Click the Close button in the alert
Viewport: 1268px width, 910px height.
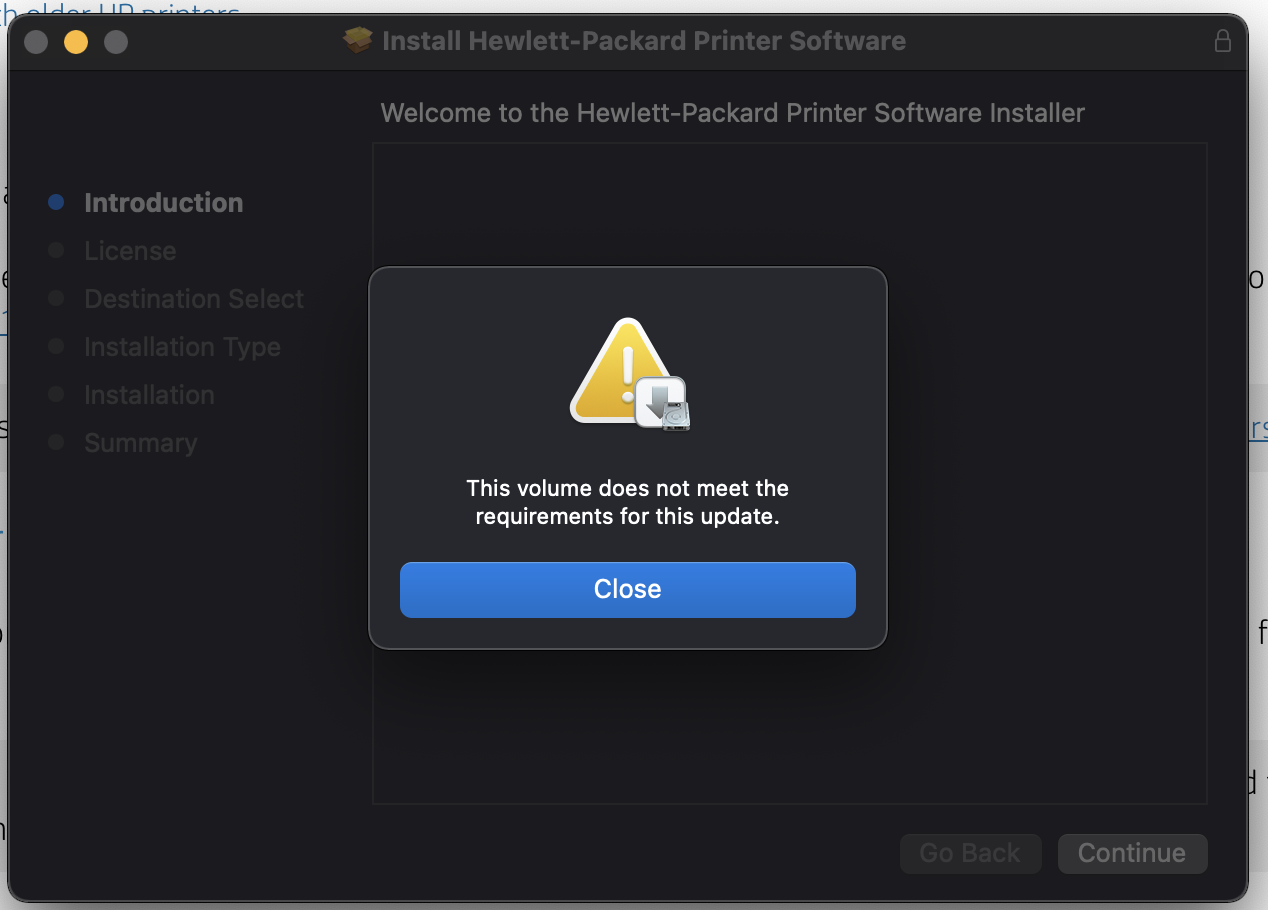pyautogui.click(x=627, y=589)
